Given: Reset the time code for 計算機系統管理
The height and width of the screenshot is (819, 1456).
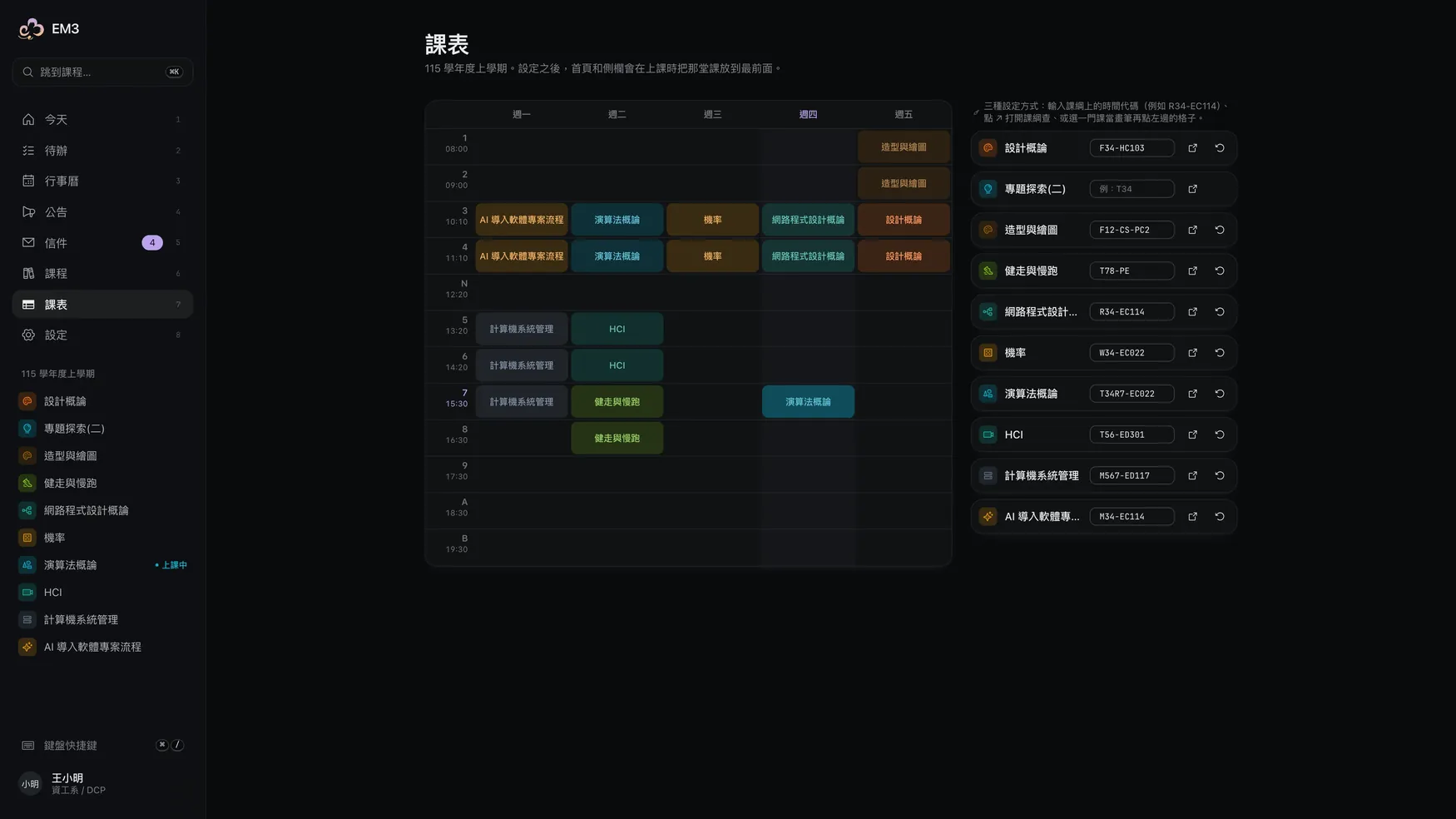Looking at the screenshot, I should click(1220, 475).
